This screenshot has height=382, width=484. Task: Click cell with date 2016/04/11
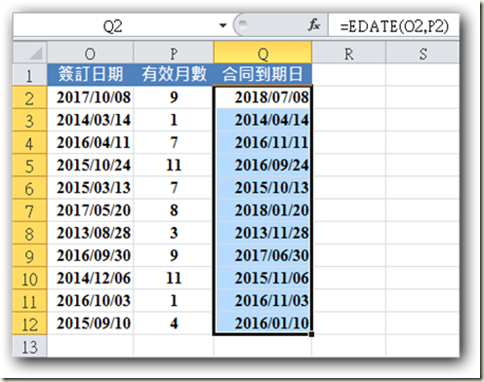click(x=90, y=143)
